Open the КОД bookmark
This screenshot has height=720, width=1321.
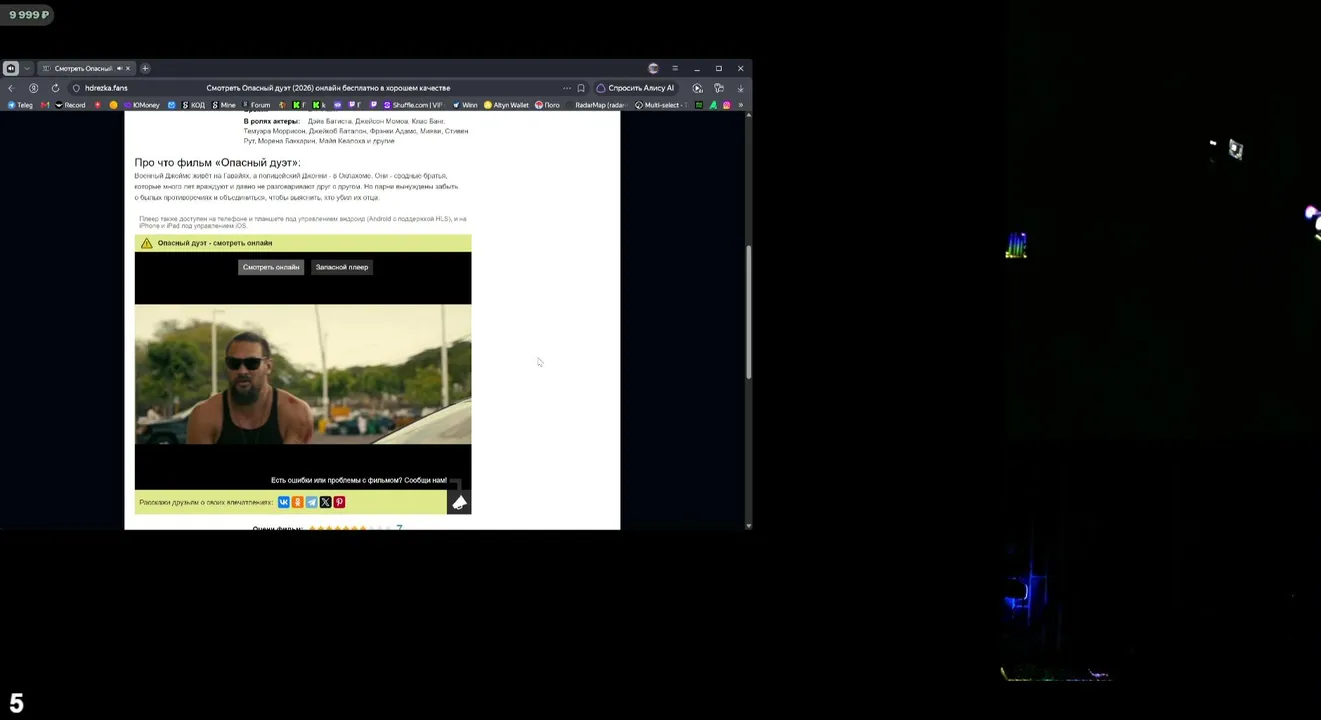[x=192, y=105]
